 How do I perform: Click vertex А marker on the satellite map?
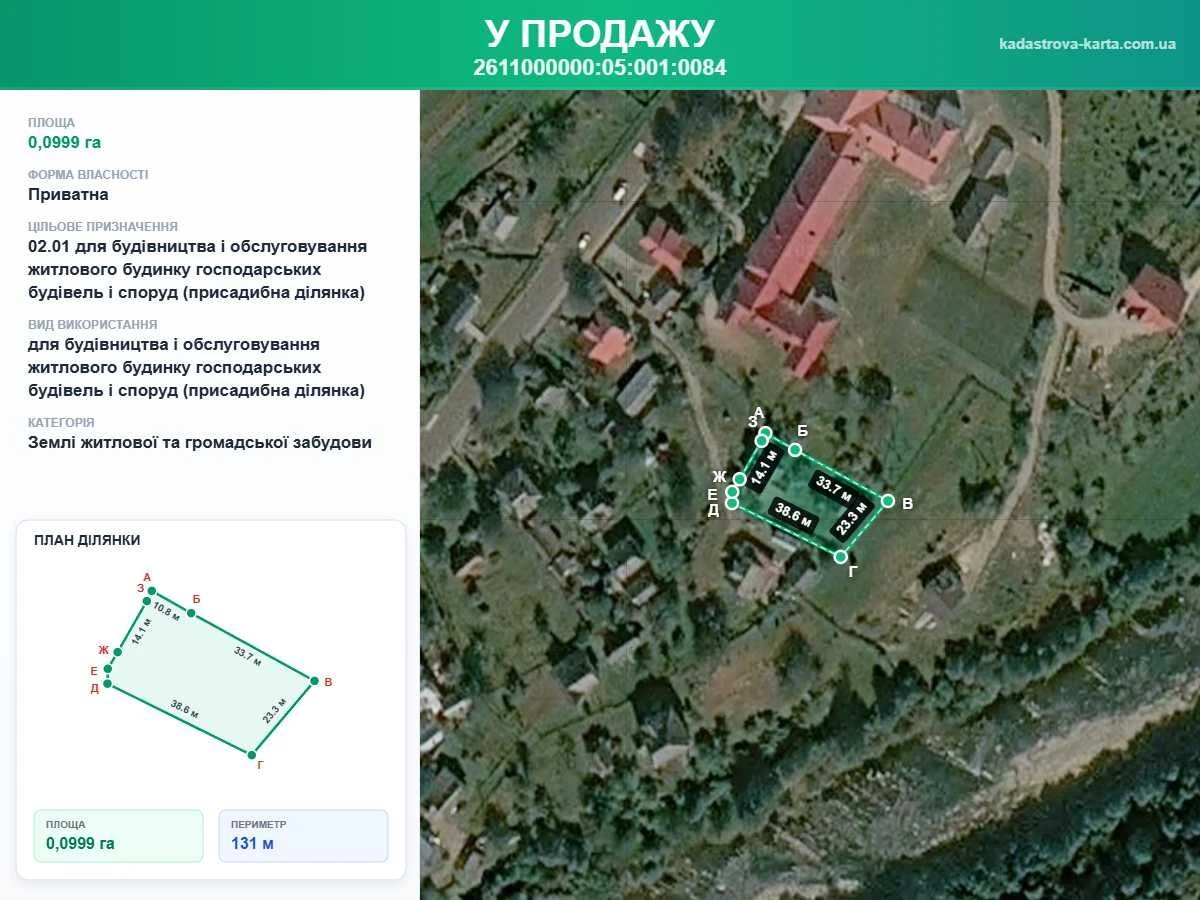(766, 432)
